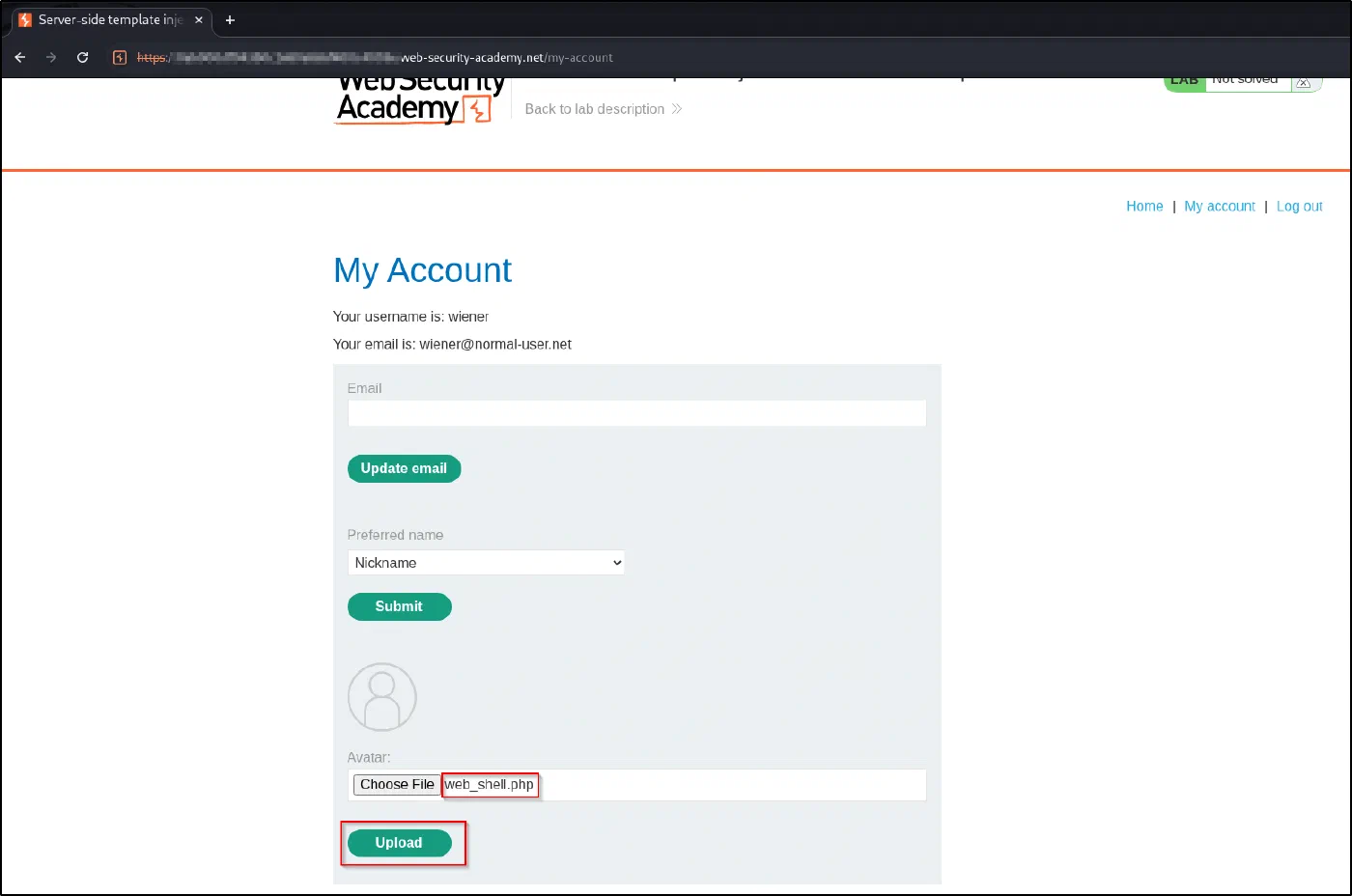Focus the Email input field
The image size is (1352, 896).
tap(636, 413)
